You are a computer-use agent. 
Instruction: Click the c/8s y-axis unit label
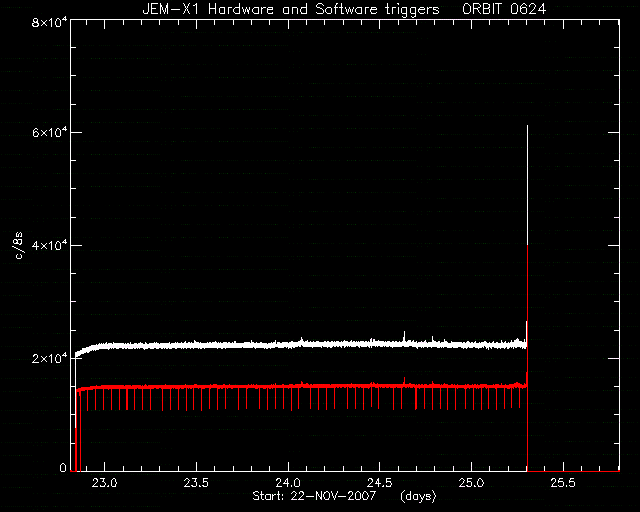(x=18, y=245)
